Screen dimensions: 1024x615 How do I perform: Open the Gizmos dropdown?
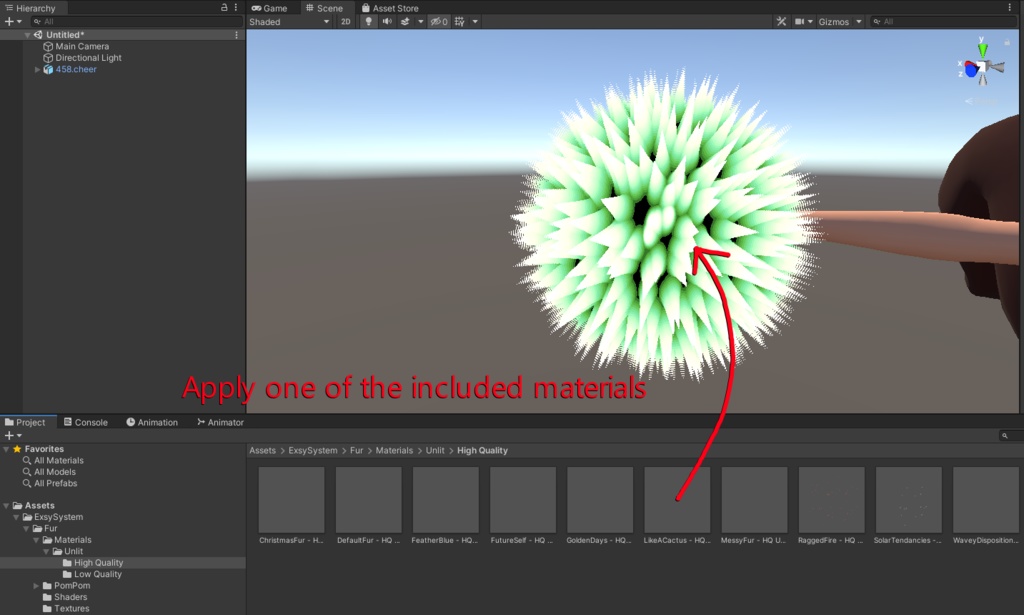[x=840, y=22]
